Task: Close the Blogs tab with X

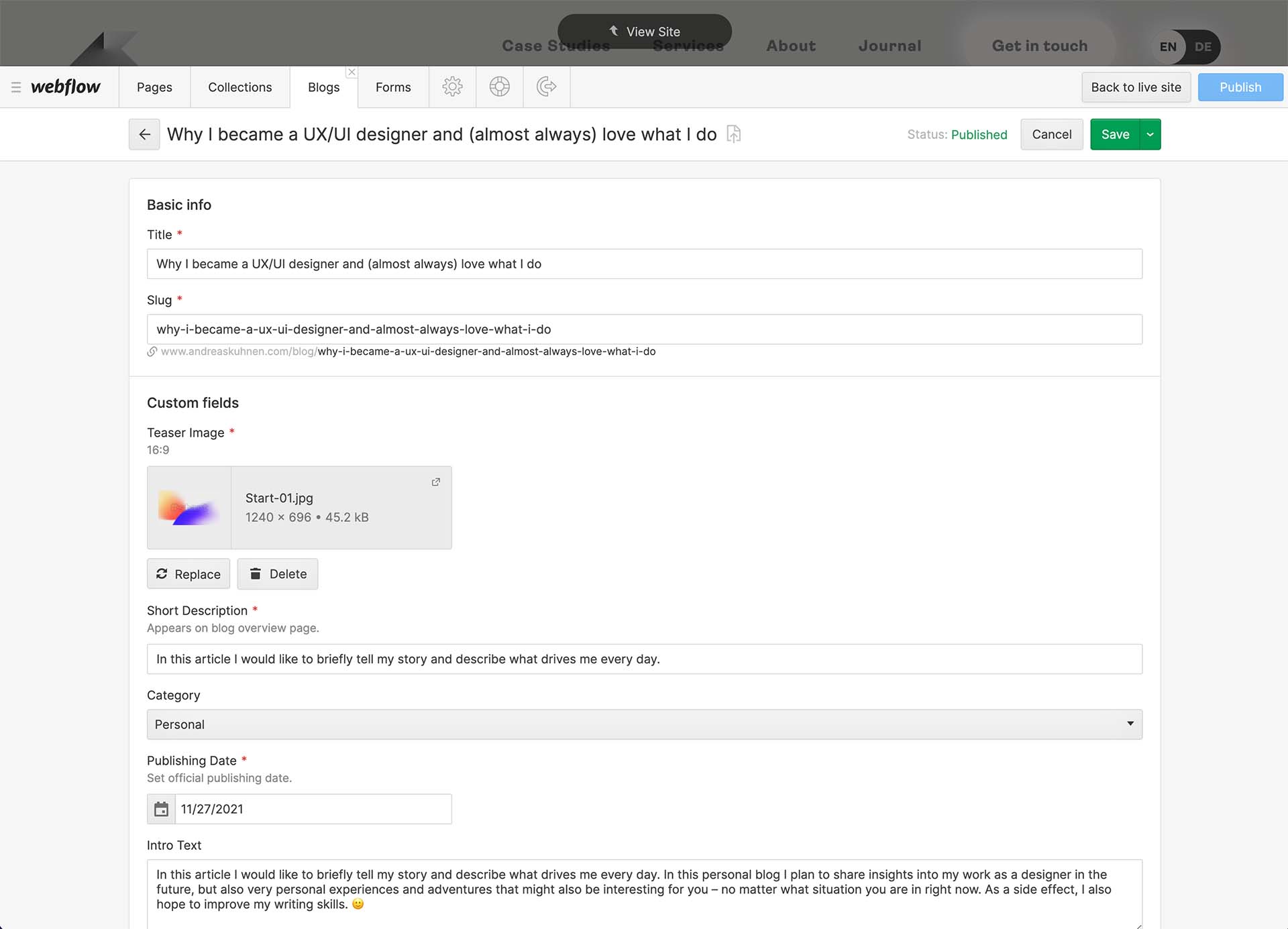Action: (x=352, y=72)
